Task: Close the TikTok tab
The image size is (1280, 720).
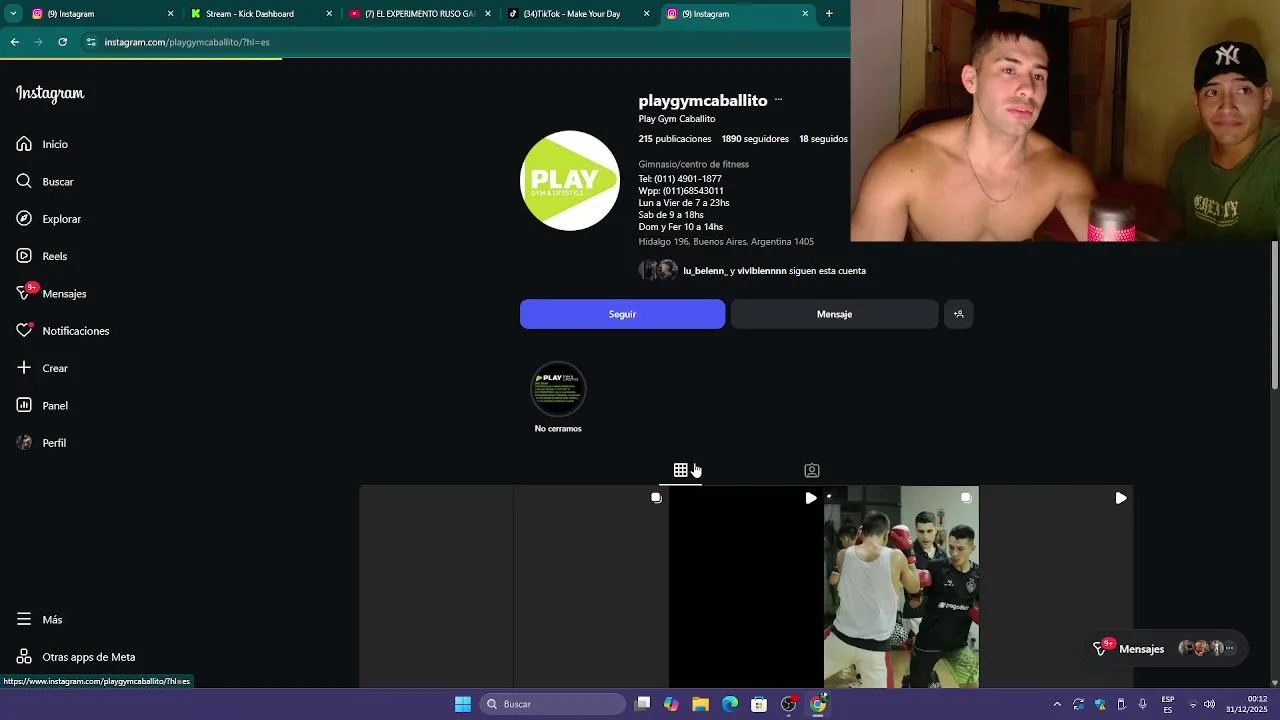Action: click(646, 14)
